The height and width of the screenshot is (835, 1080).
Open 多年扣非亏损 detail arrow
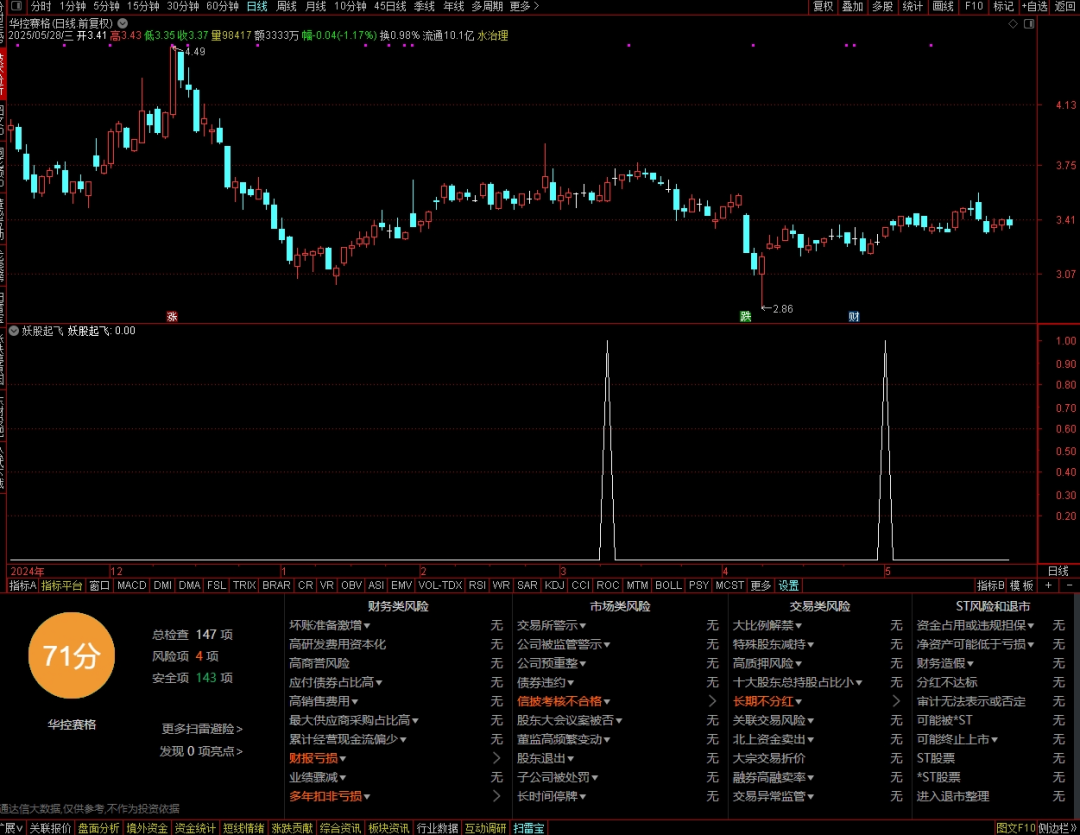[x=497, y=796]
